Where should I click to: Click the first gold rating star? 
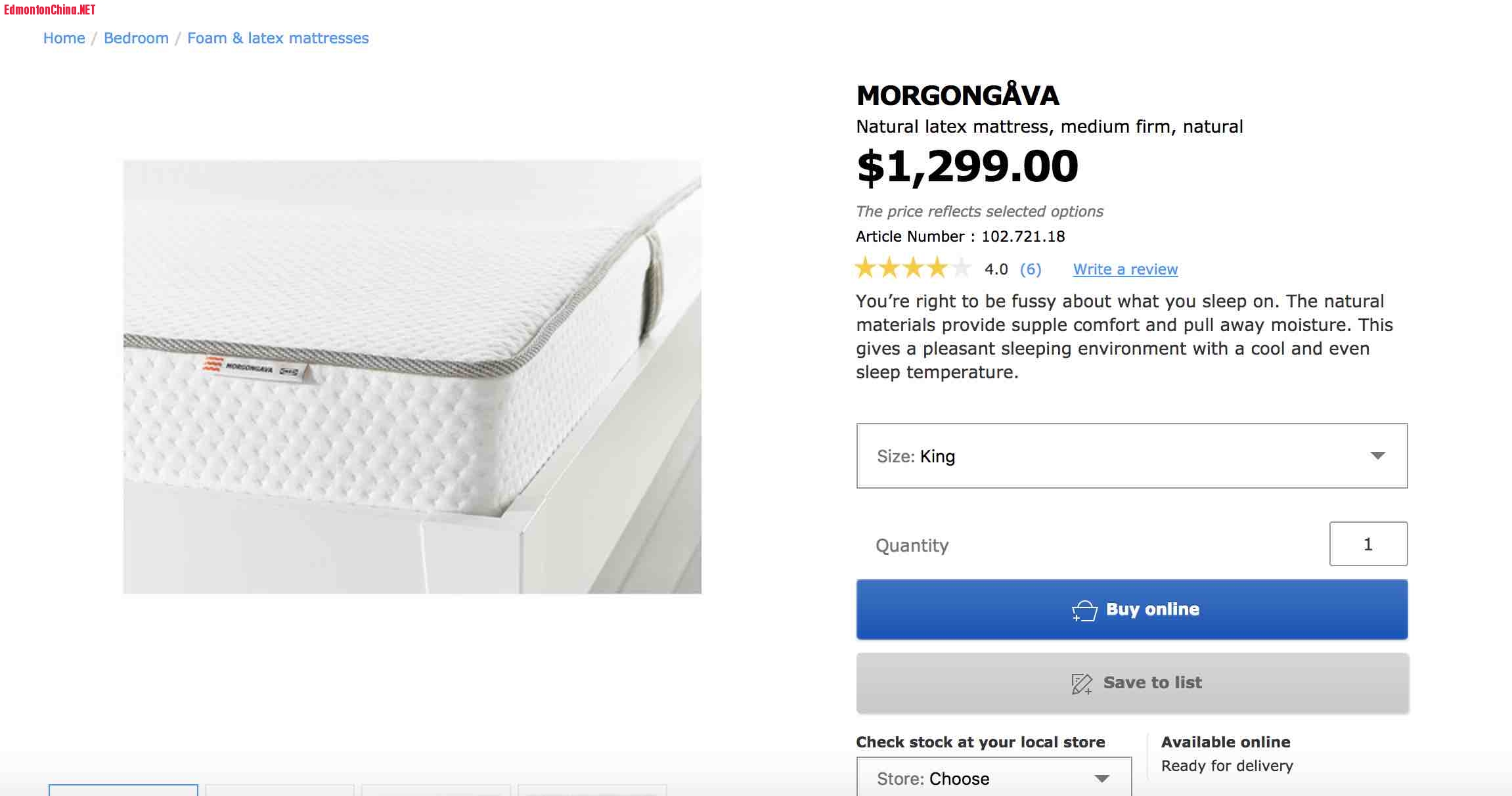point(866,269)
